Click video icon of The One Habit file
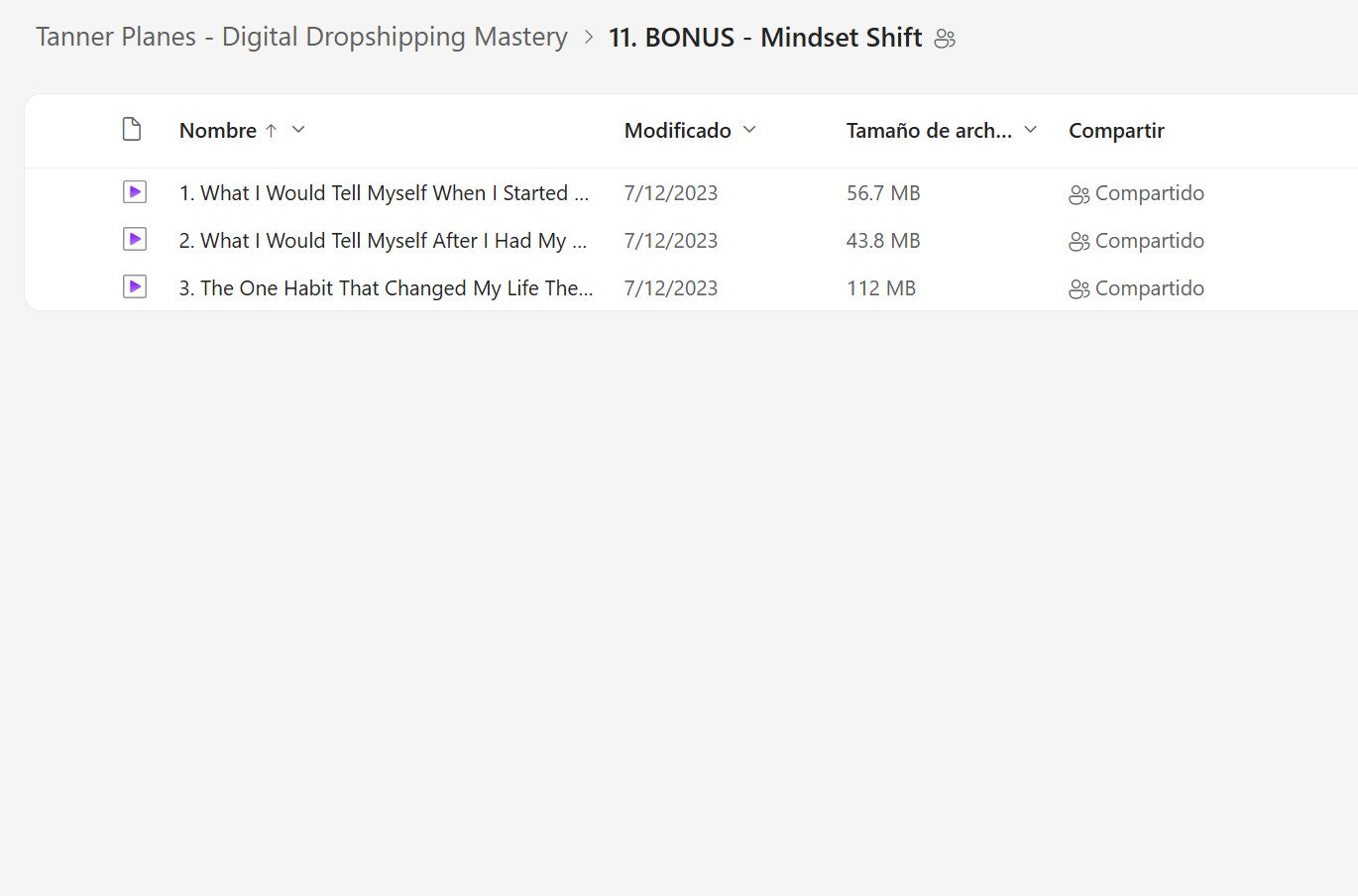Viewport: 1358px width, 896px height. 135,287
